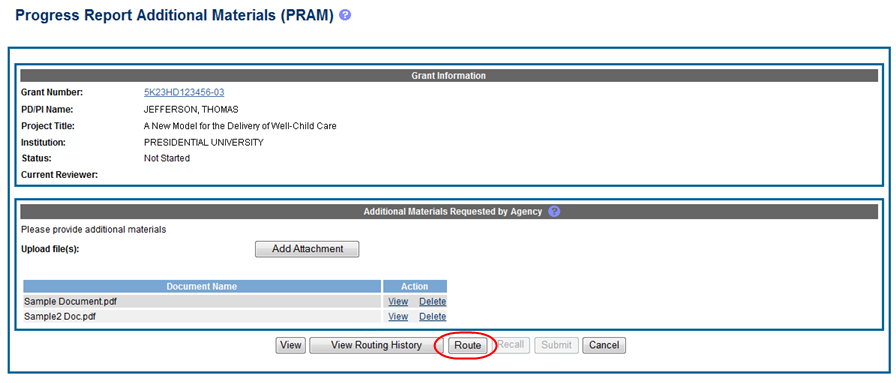Viewport: 896px width, 383px height.
Task: Open help icon beside PRAM page title
Action: point(345,15)
